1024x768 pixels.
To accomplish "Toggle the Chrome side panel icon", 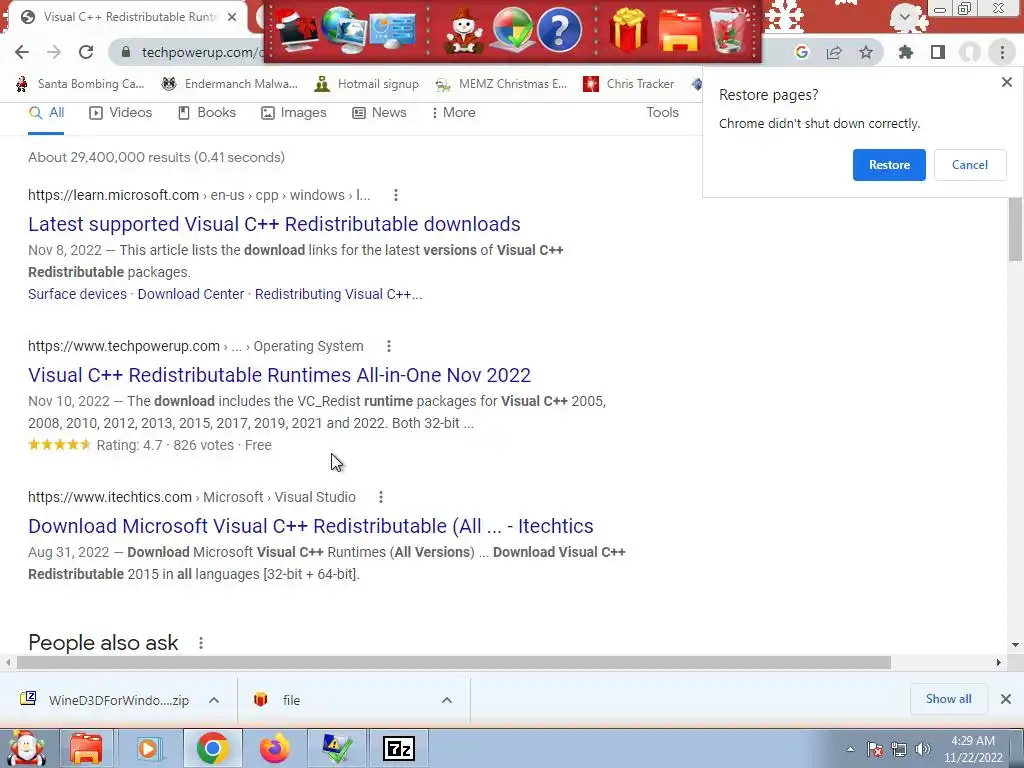I will [x=938, y=52].
